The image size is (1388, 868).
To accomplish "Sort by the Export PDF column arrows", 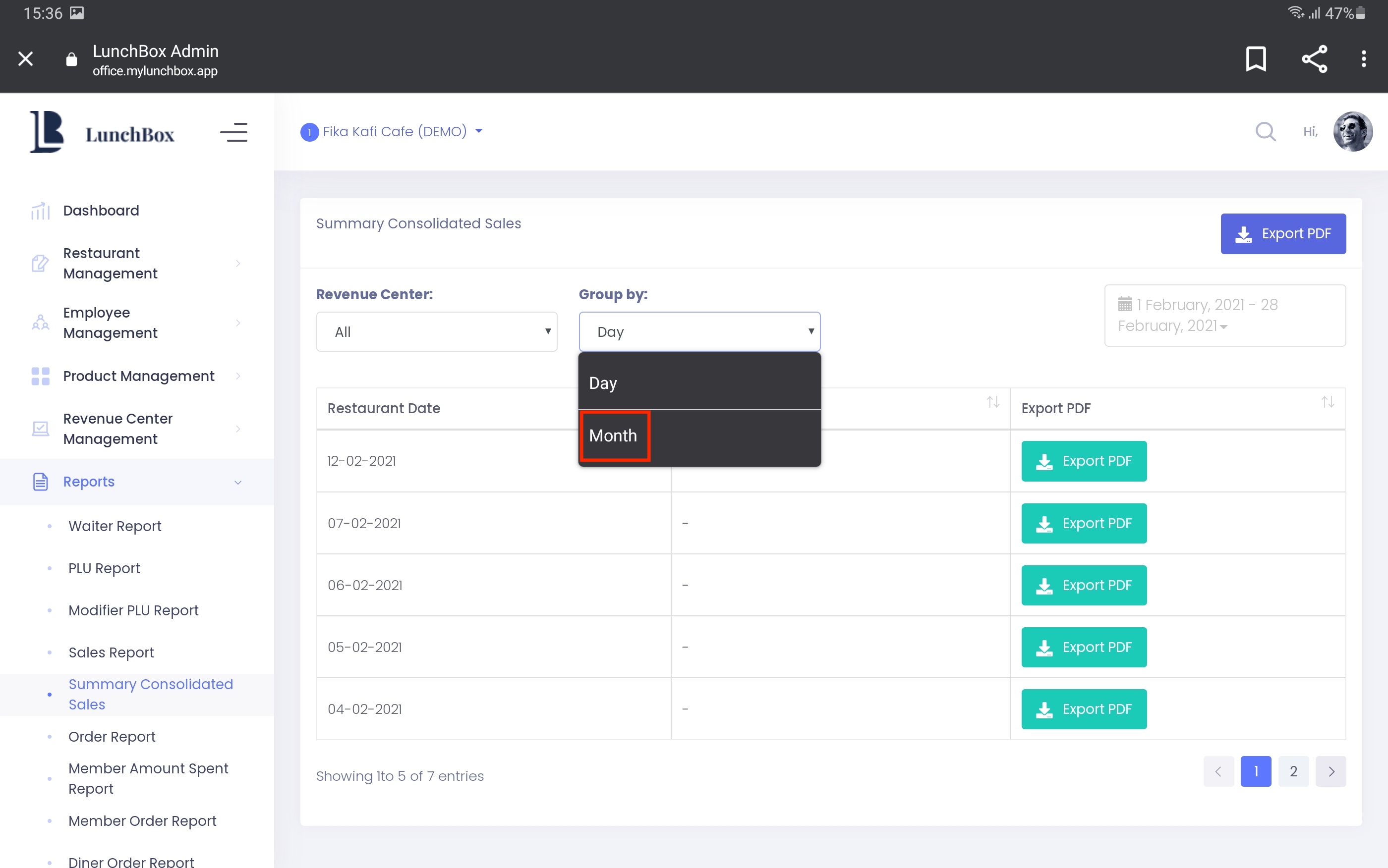I will (x=1327, y=402).
